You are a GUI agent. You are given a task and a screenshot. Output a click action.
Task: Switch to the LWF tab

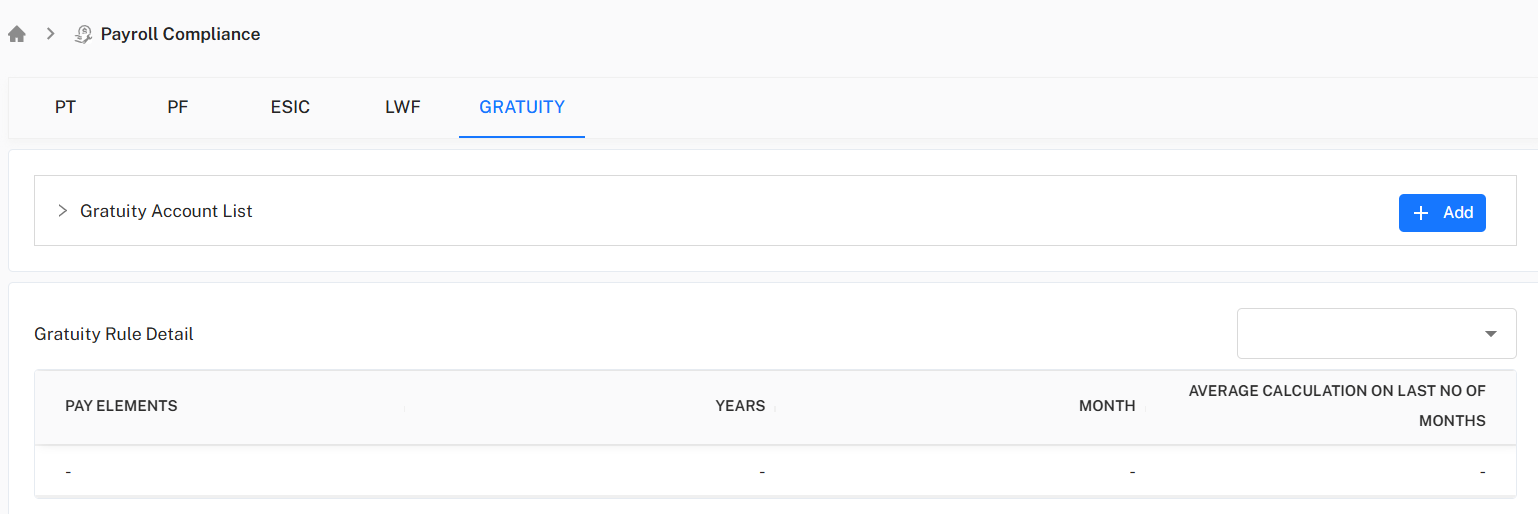click(x=402, y=107)
